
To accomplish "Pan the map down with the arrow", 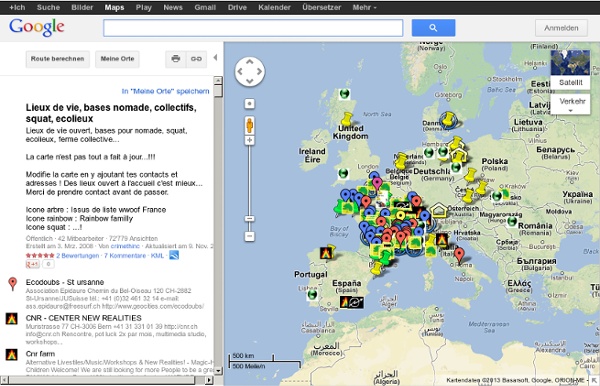I will [x=249, y=81].
